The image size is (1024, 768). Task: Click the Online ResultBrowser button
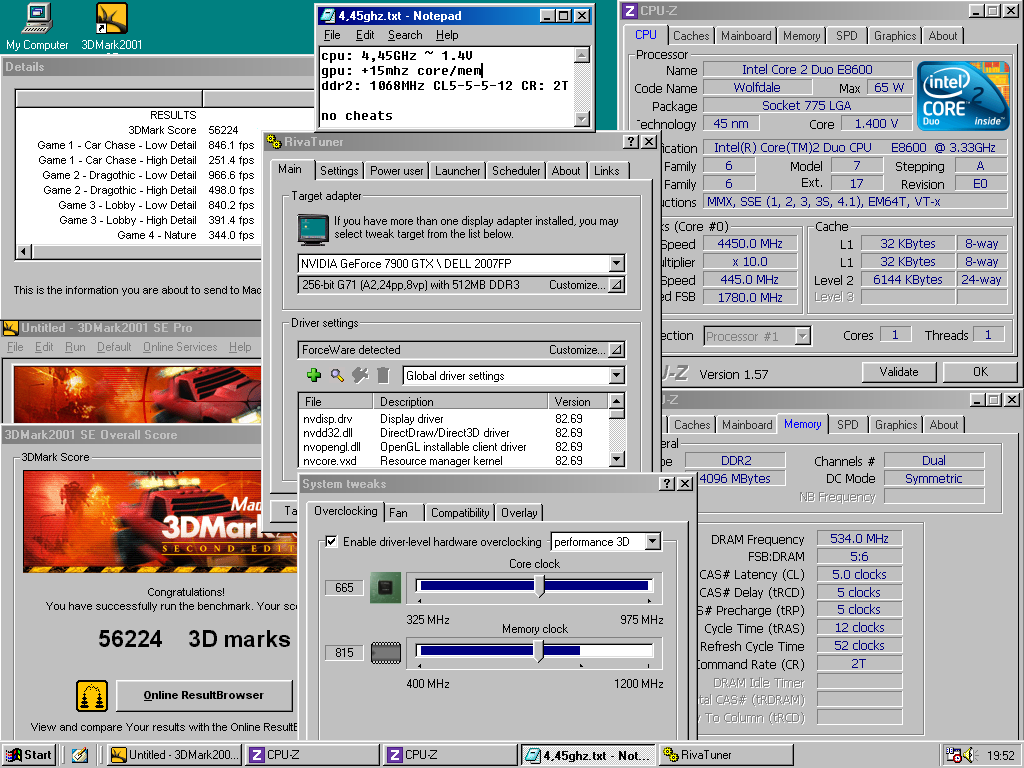204,696
